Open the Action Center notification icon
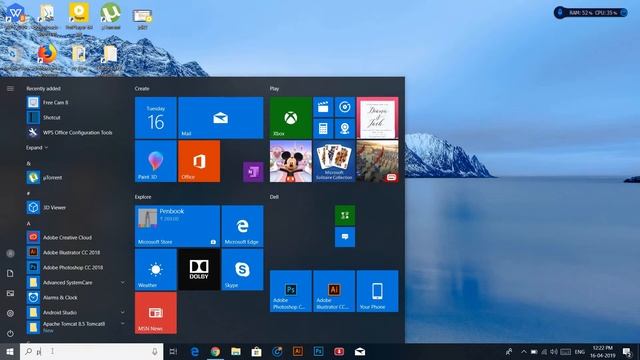The image size is (640, 360). [x=627, y=351]
